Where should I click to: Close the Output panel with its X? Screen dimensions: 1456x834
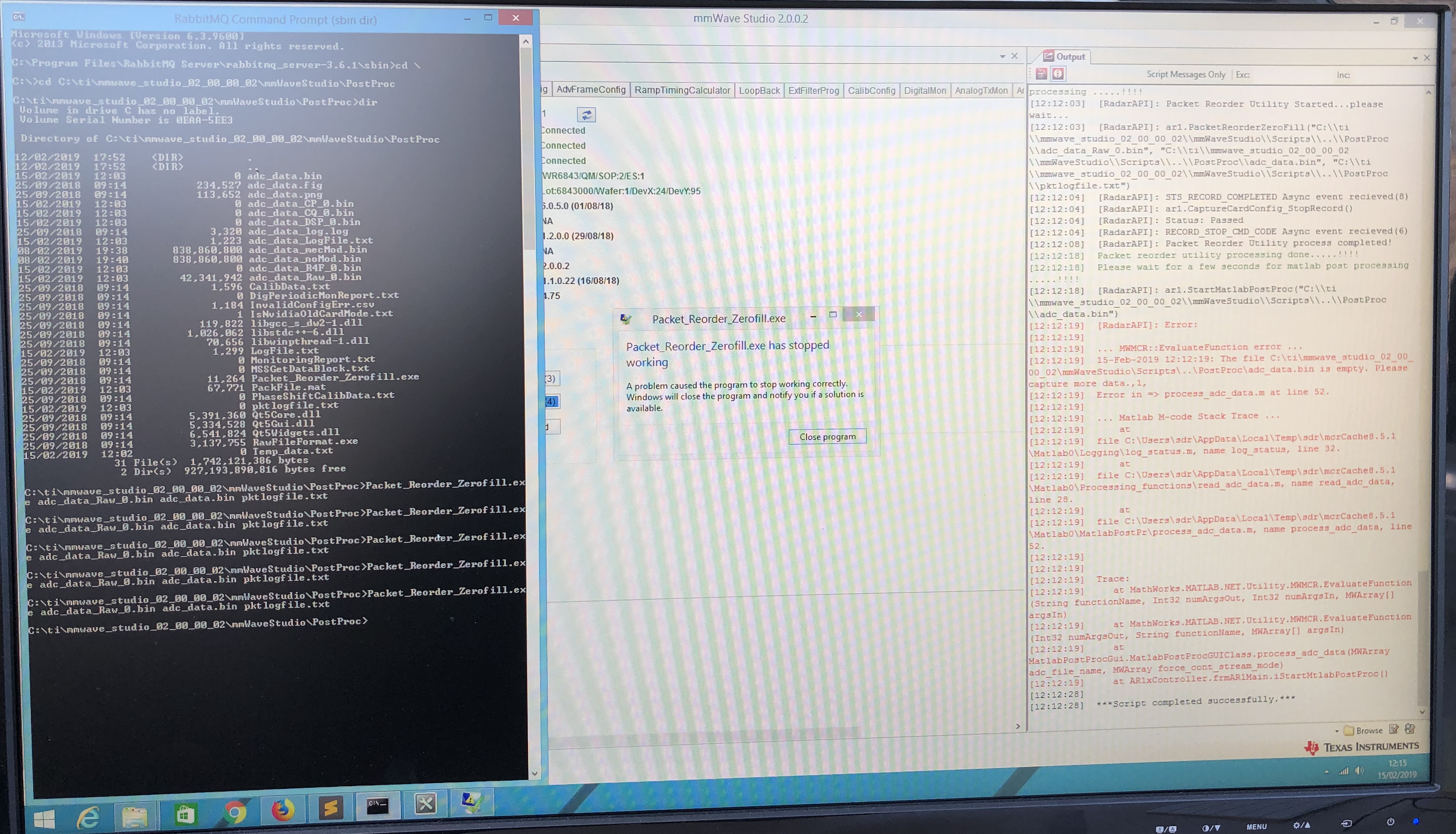pyautogui.click(x=1427, y=58)
